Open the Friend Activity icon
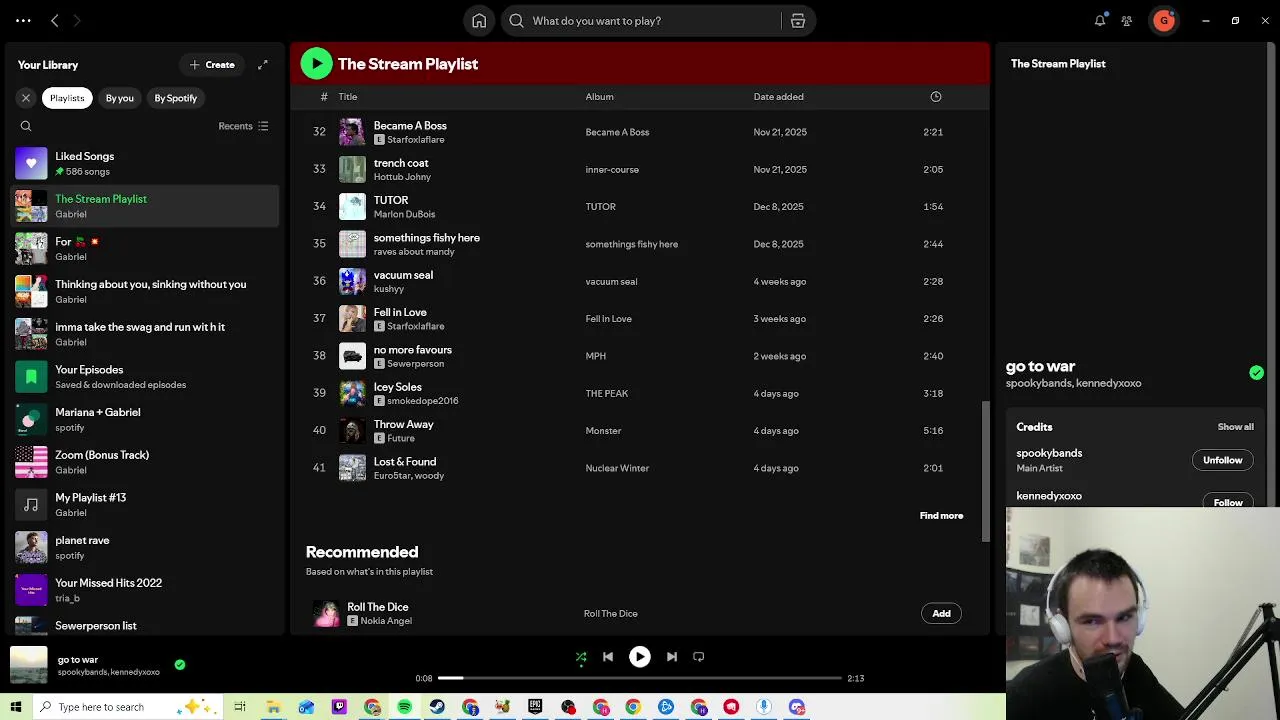 [x=1127, y=20]
